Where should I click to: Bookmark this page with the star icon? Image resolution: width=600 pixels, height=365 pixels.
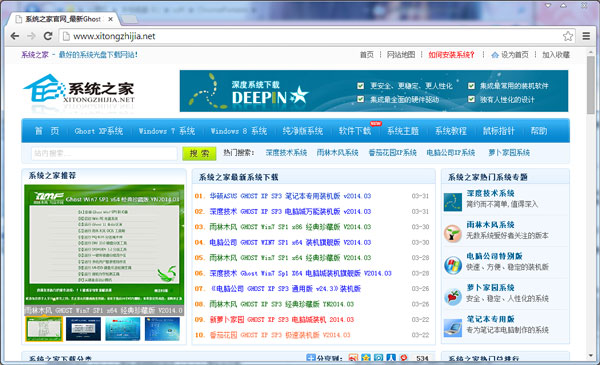(x=568, y=36)
